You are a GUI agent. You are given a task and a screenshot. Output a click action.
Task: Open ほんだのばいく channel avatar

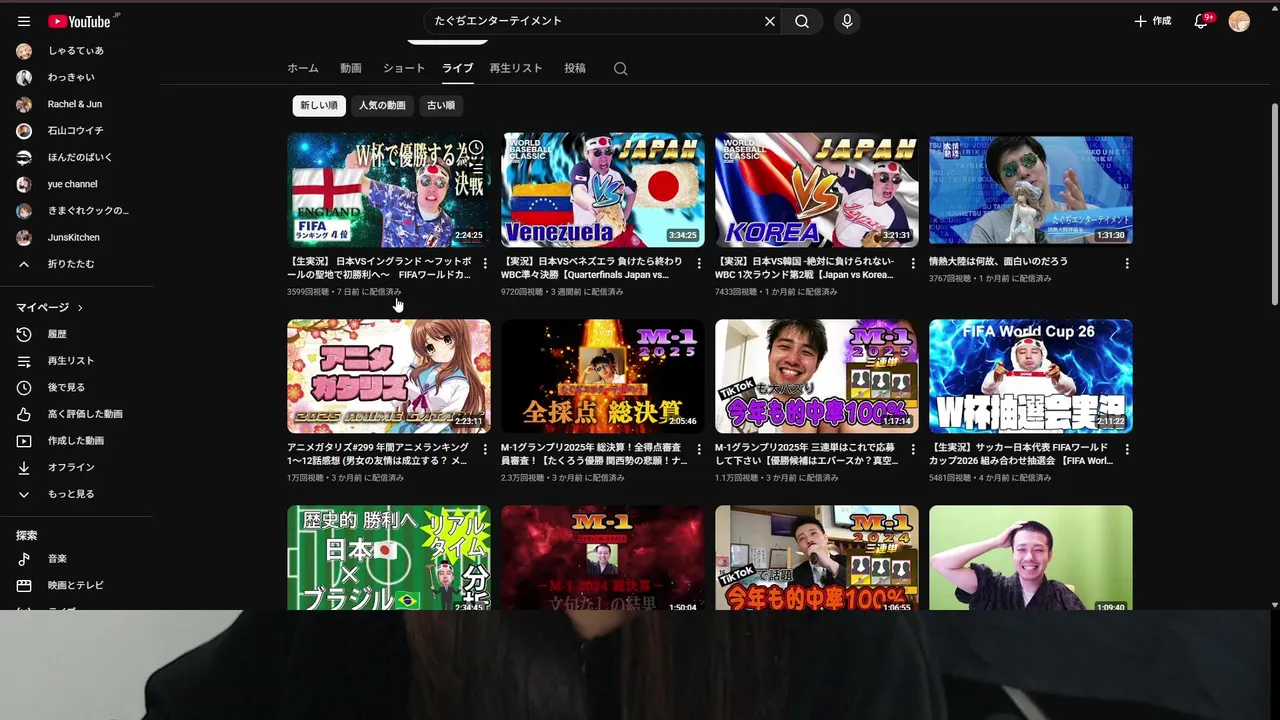coord(24,157)
